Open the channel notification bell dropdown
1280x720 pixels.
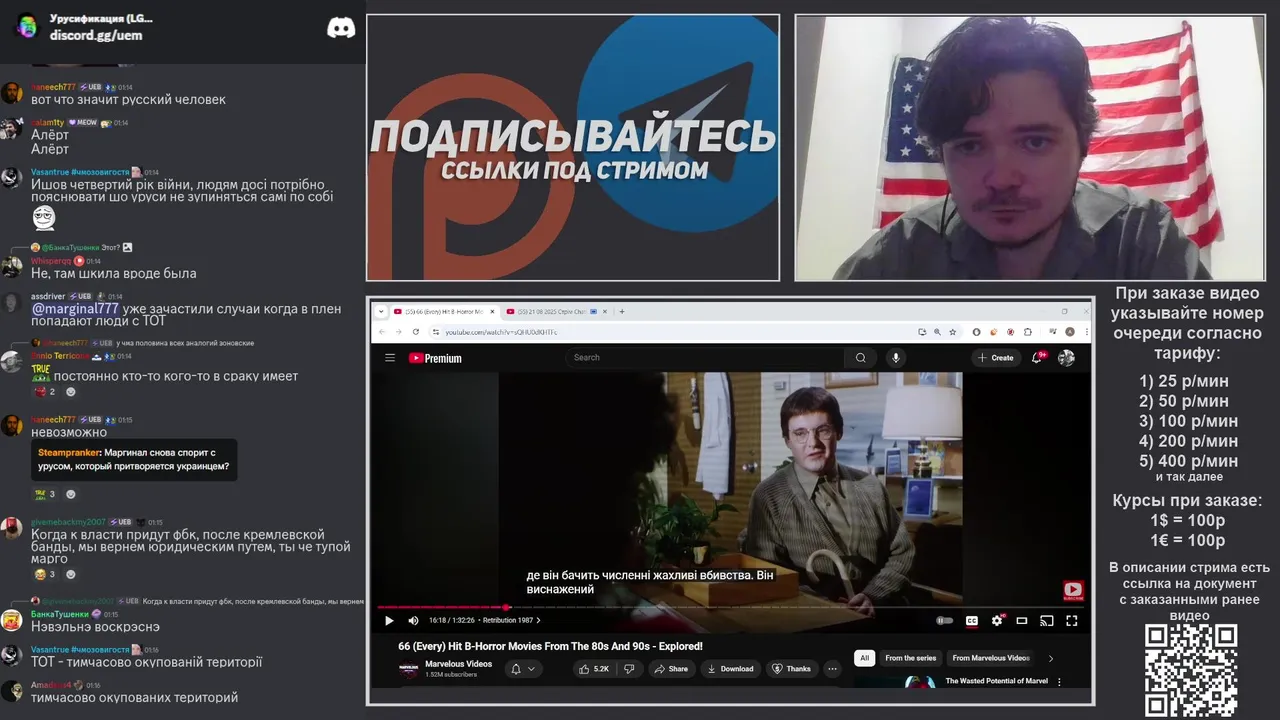[x=523, y=669]
